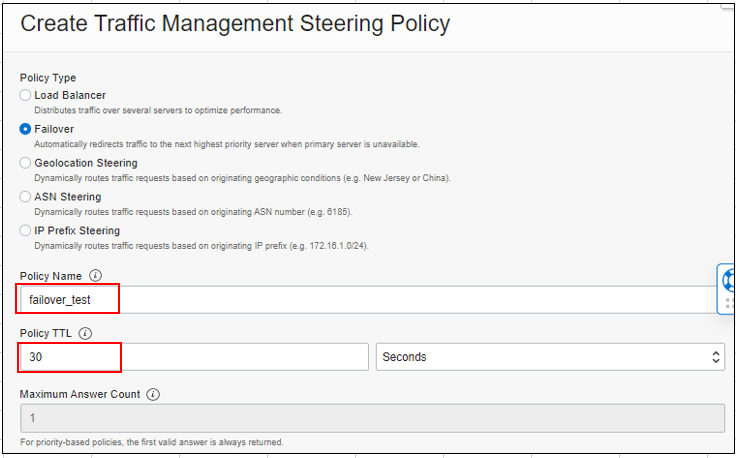736x458 pixels.
Task: Click the Policy Name text field
Action: pos(368,300)
